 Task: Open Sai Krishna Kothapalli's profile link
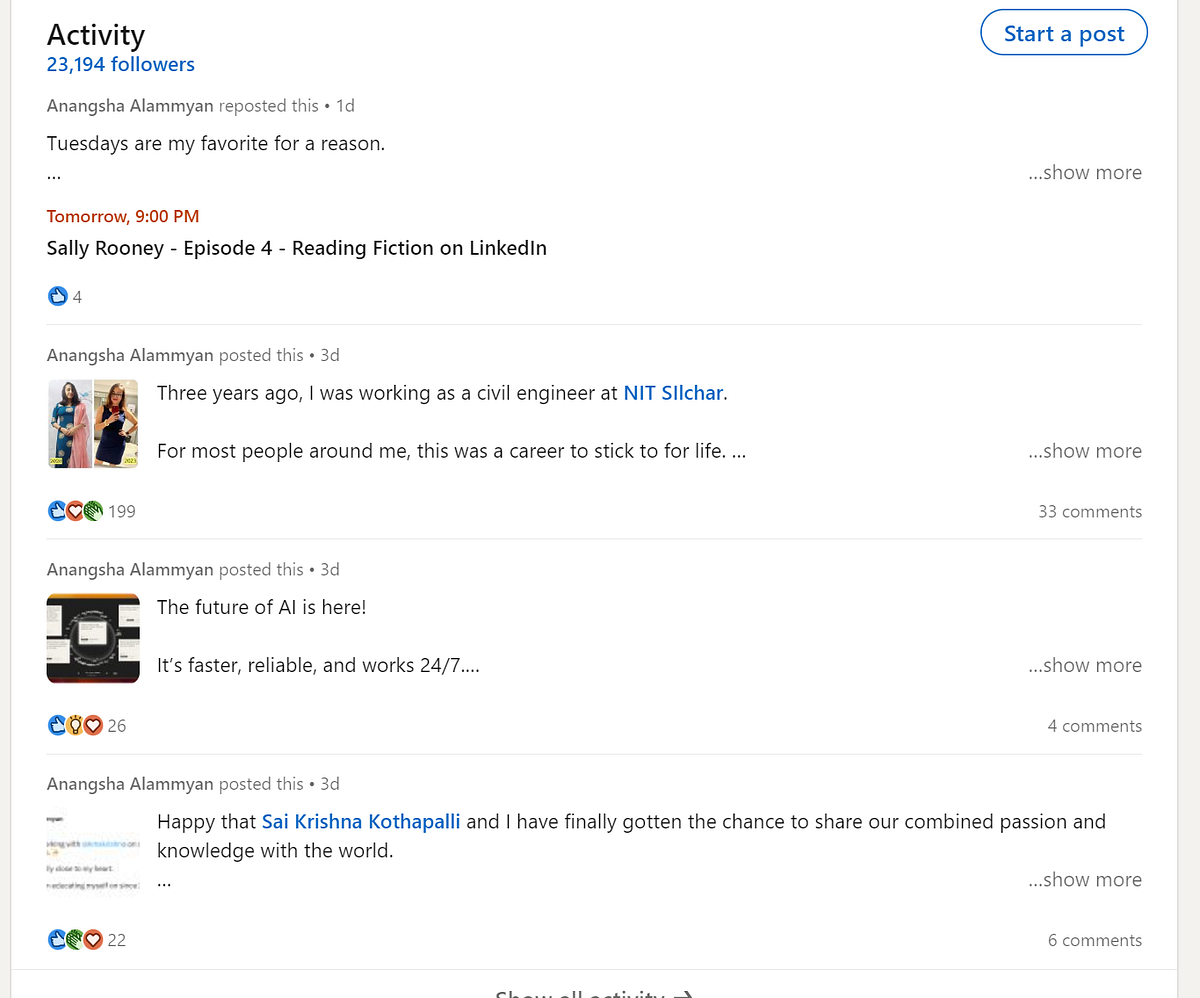(x=361, y=822)
